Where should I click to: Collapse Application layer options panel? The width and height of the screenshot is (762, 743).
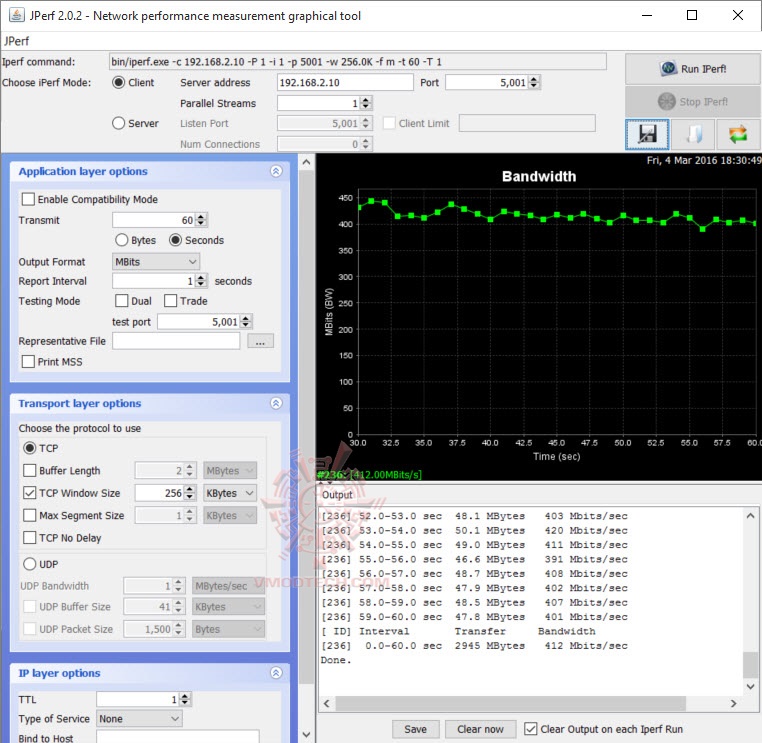coord(276,171)
